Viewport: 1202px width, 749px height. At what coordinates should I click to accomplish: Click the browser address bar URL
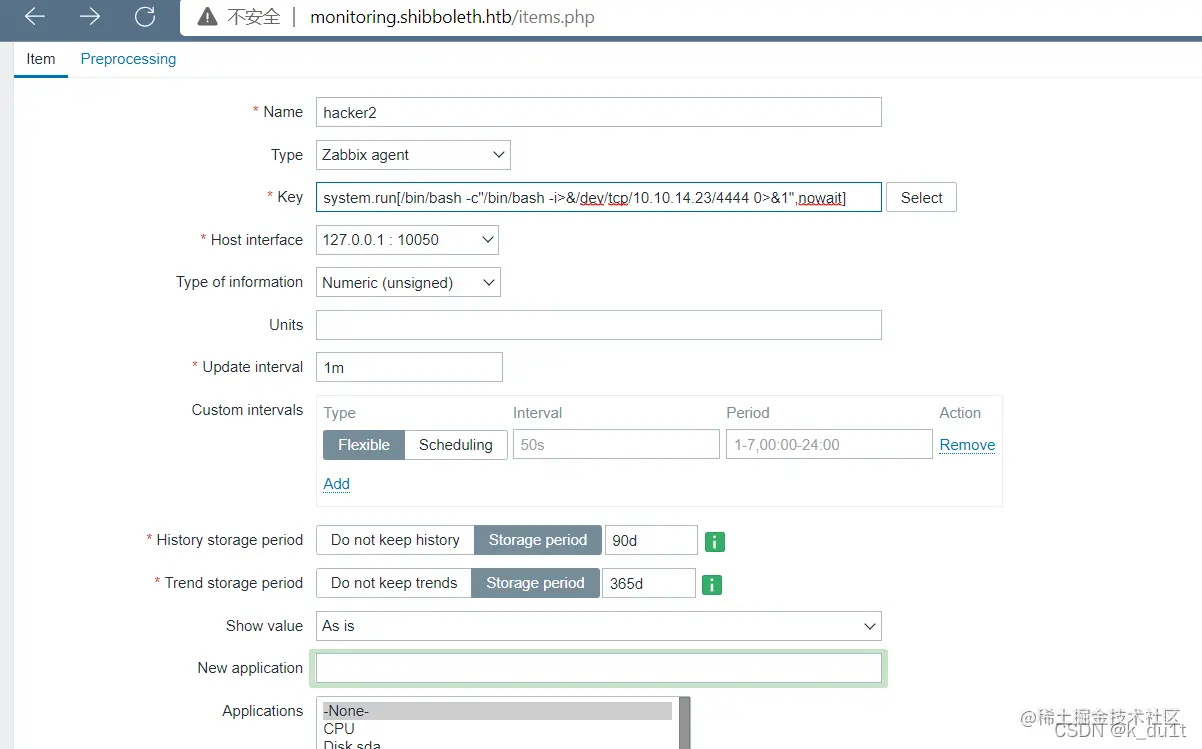coord(452,17)
